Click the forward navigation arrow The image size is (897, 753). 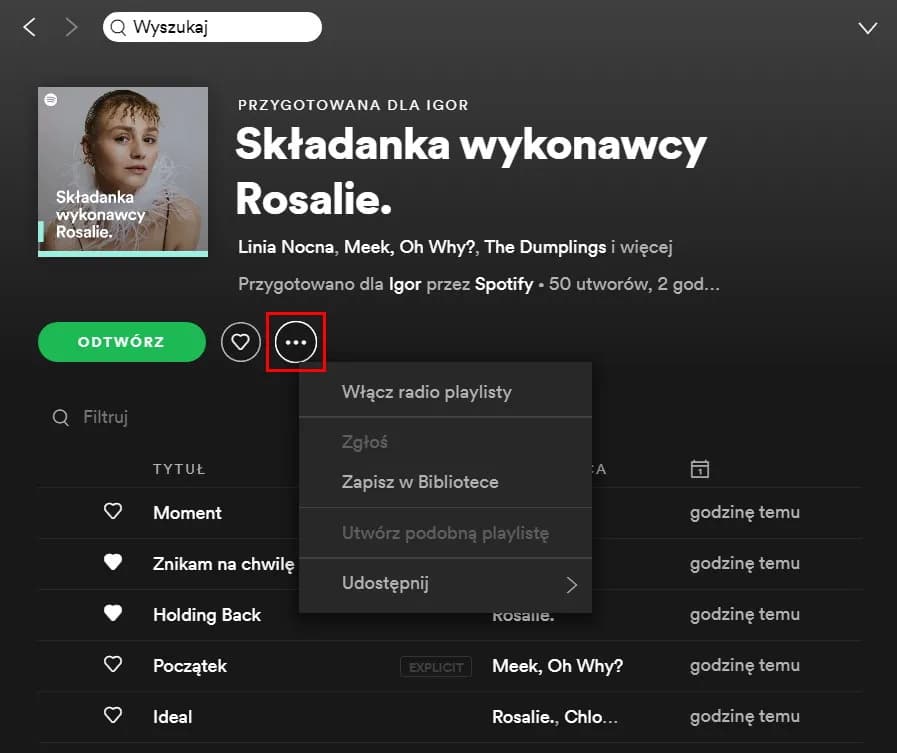70,27
